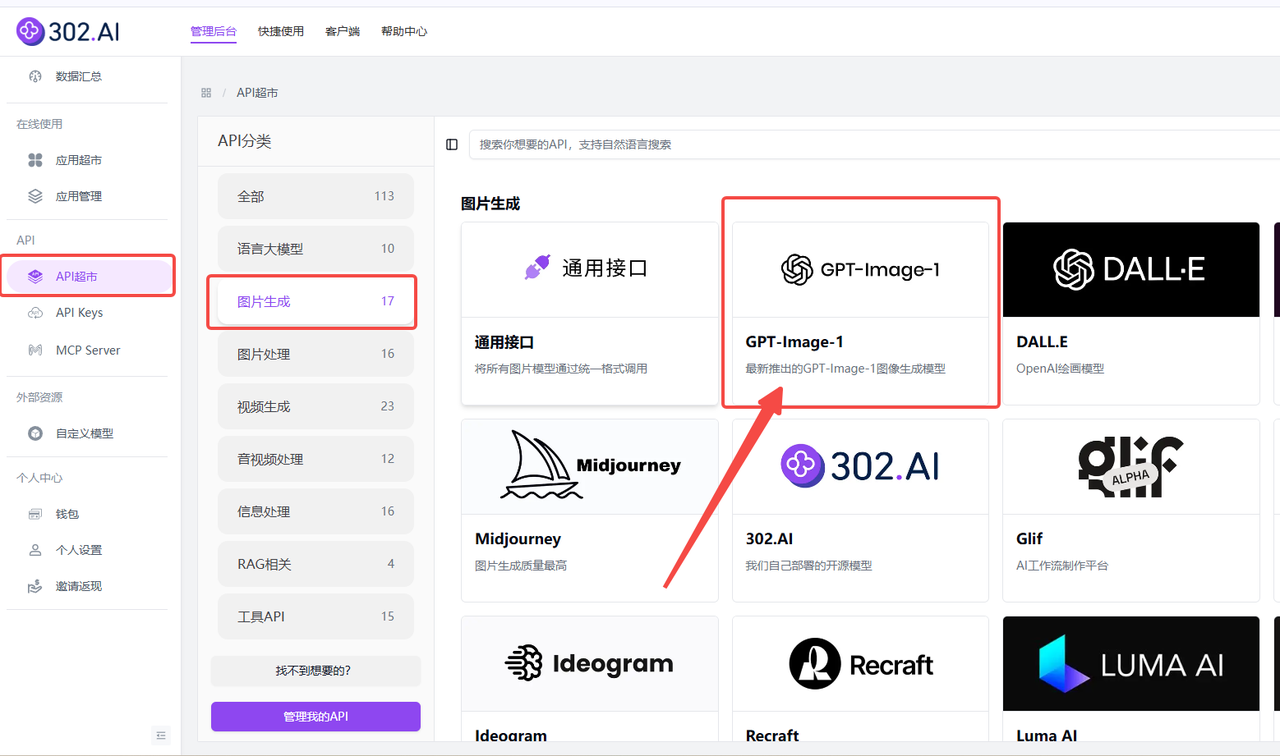Open the 快捷使用 tab
Image resolution: width=1280 pixels, height=756 pixels.
[x=281, y=31]
